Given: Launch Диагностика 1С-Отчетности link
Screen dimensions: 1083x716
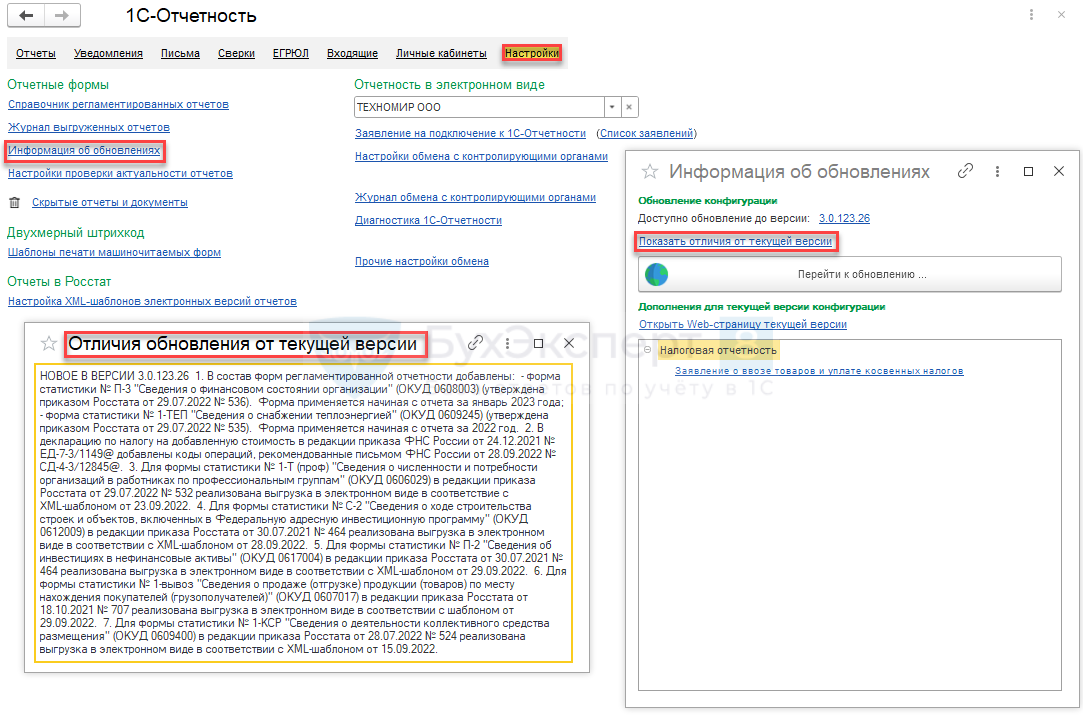Looking at the screenshot, I should click(428, 220).
